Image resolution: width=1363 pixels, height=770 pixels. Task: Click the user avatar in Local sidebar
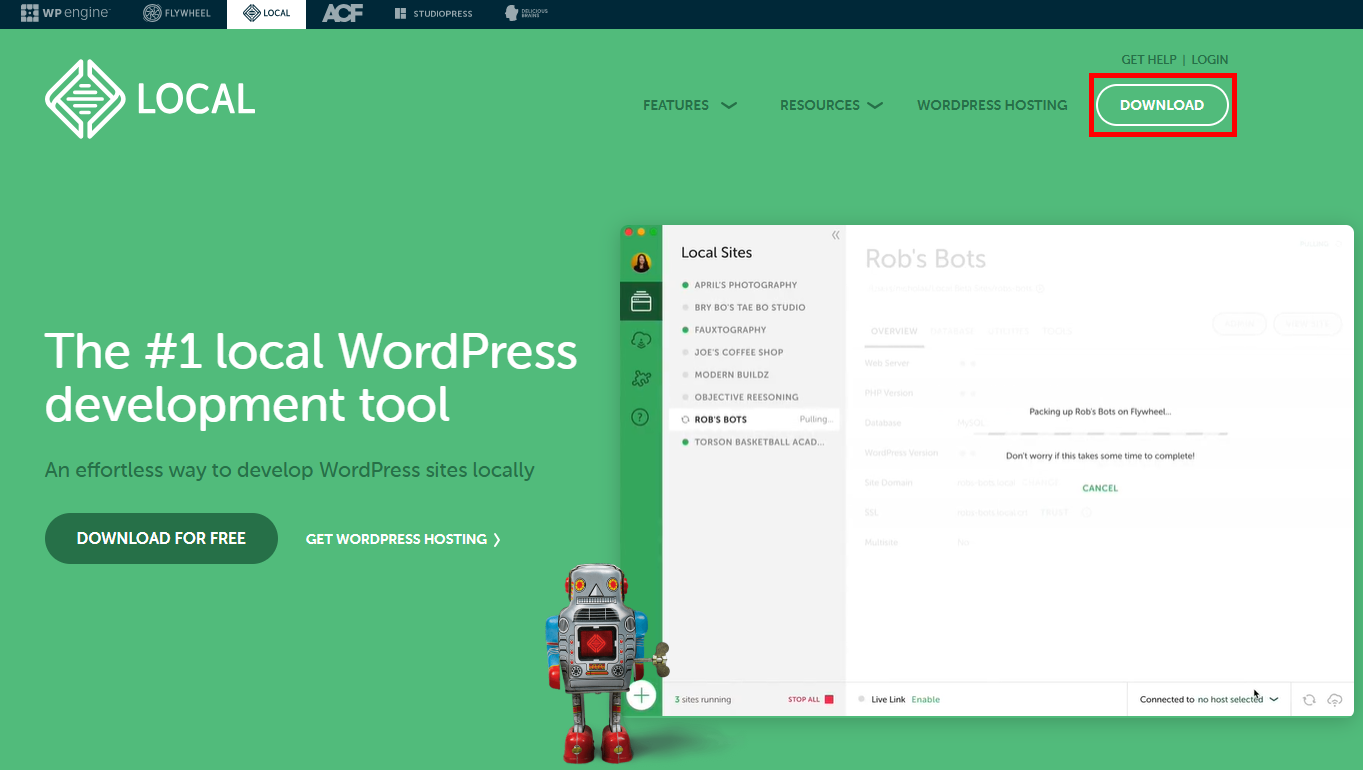(641, 263)
